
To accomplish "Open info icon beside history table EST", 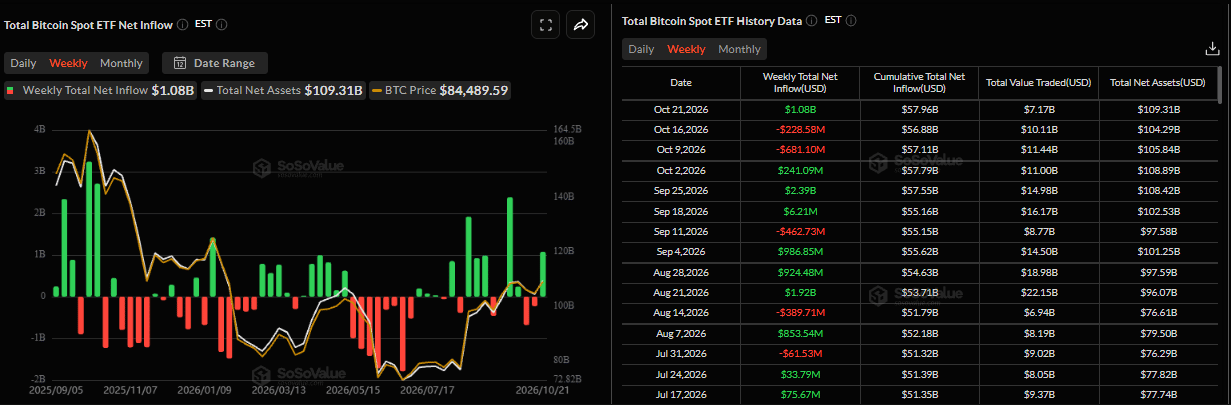I will [850, 20].
